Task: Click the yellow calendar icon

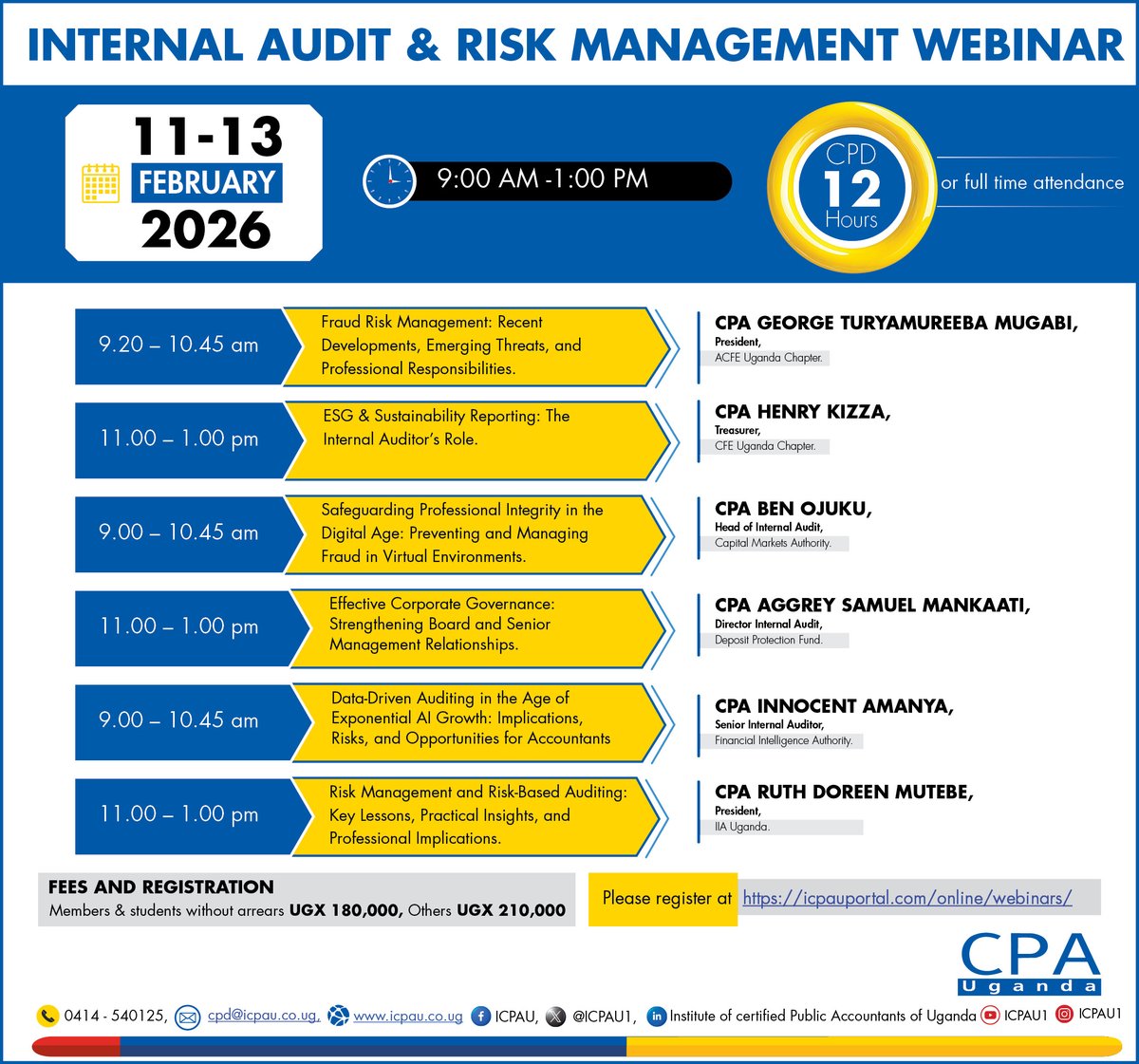Action: [x=100, y=183]
